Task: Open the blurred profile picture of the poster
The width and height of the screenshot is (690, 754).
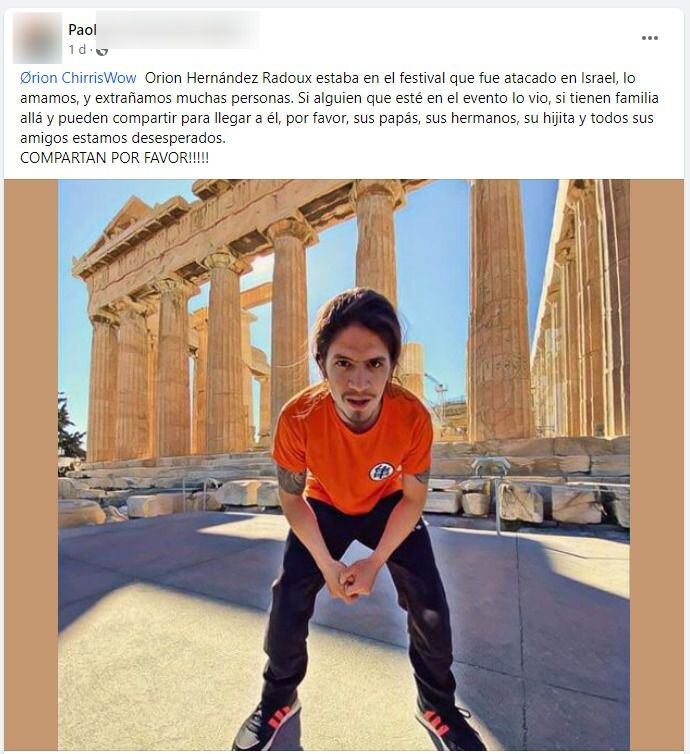Action: 37,38
